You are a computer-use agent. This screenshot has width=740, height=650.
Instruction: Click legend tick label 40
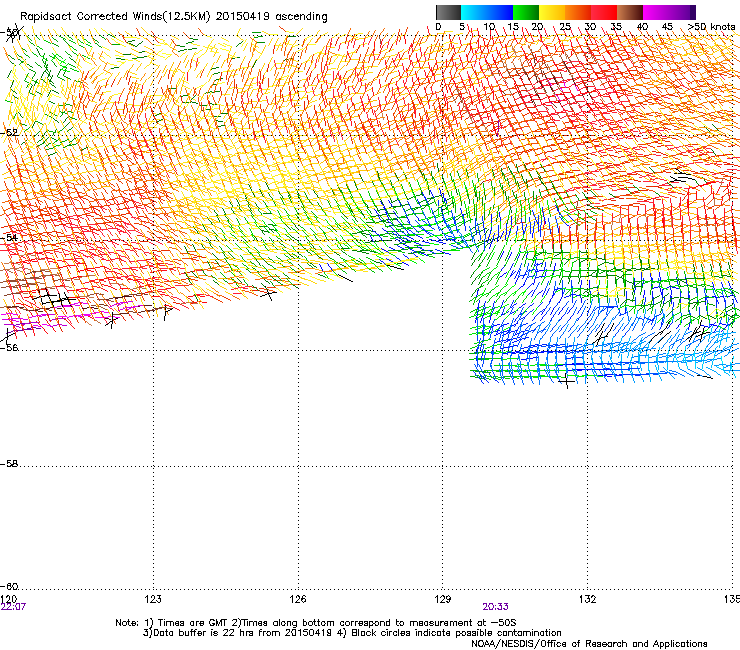[x=642, y=27]
